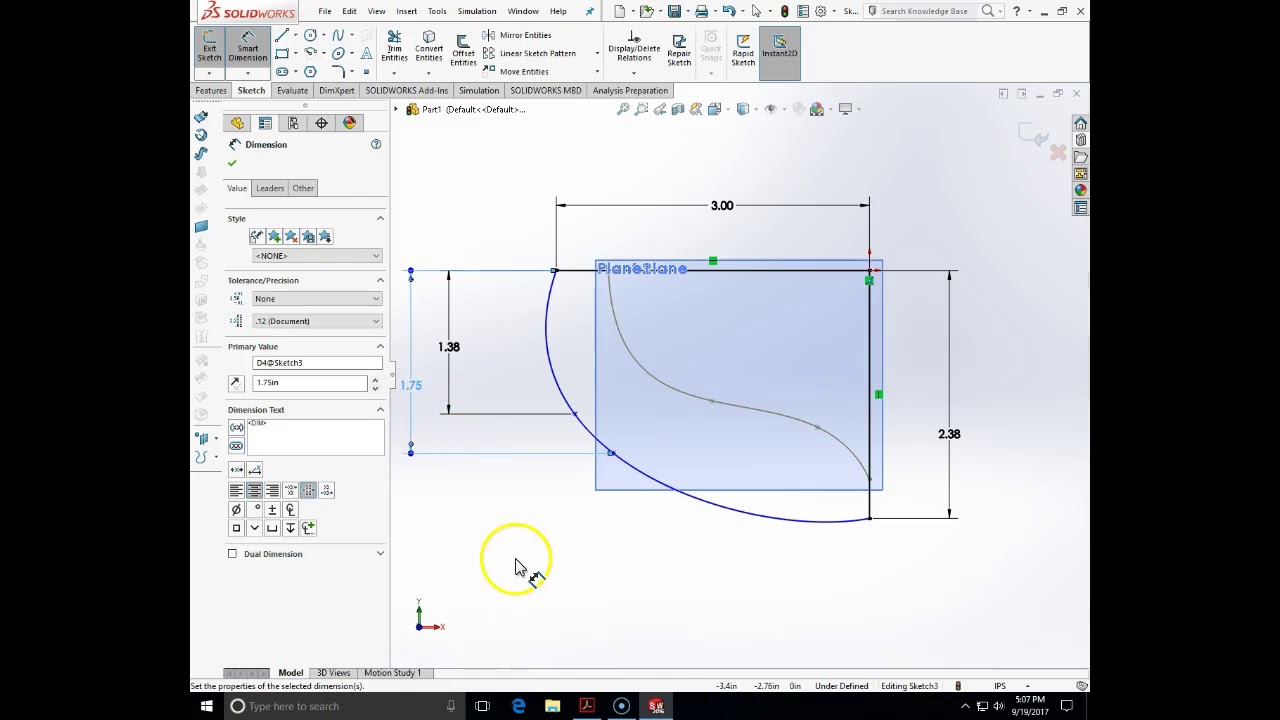
Task: Open the ConfigurationManager tab icon
Action: [293, 123]
